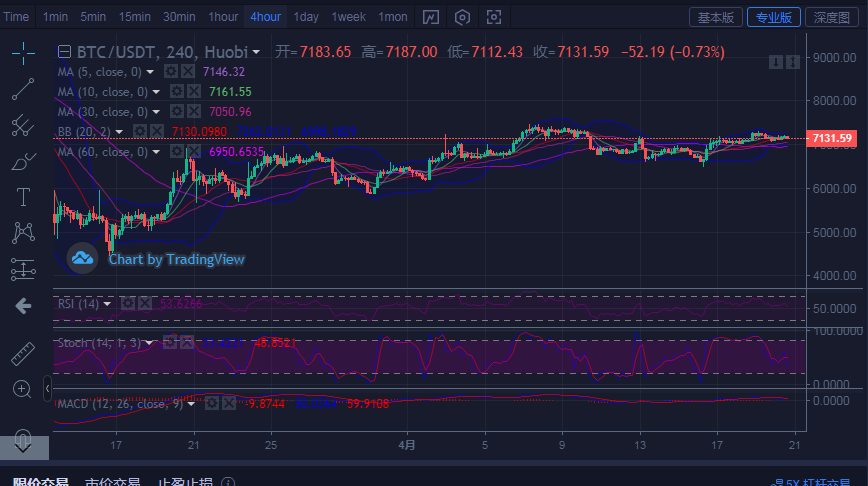Open the indicators chart icon

tap(431, 17)
